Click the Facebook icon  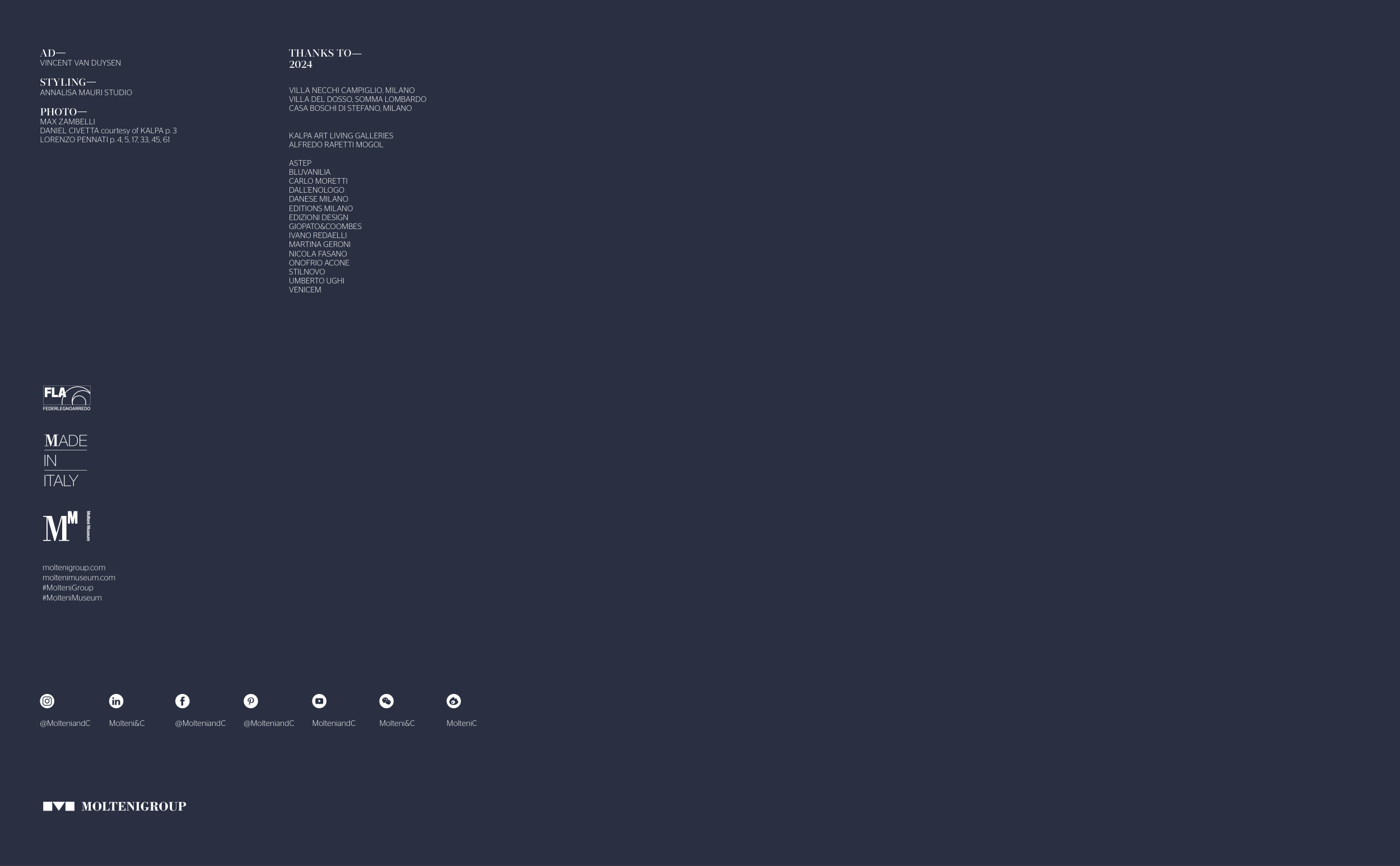pyautogui.click(x=182, y=701)
